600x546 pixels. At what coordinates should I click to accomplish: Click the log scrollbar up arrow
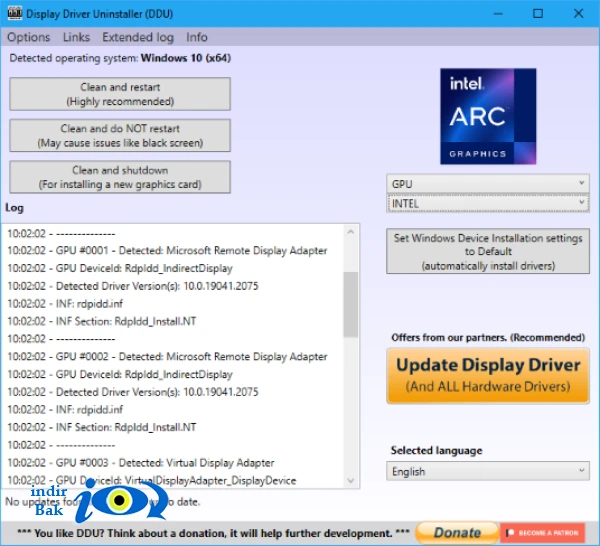(351, 232)
